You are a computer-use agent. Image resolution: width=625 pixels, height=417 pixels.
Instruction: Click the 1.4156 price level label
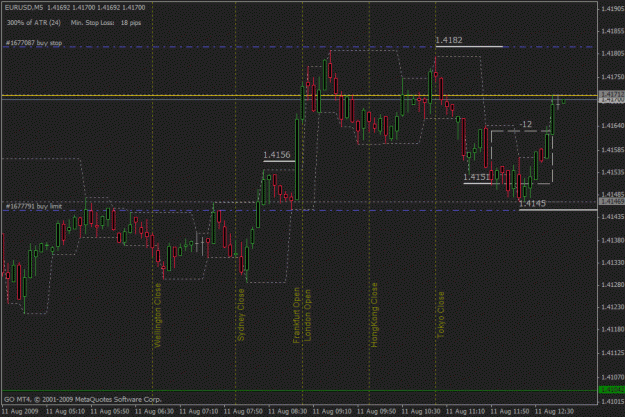(x=277, y=155)
